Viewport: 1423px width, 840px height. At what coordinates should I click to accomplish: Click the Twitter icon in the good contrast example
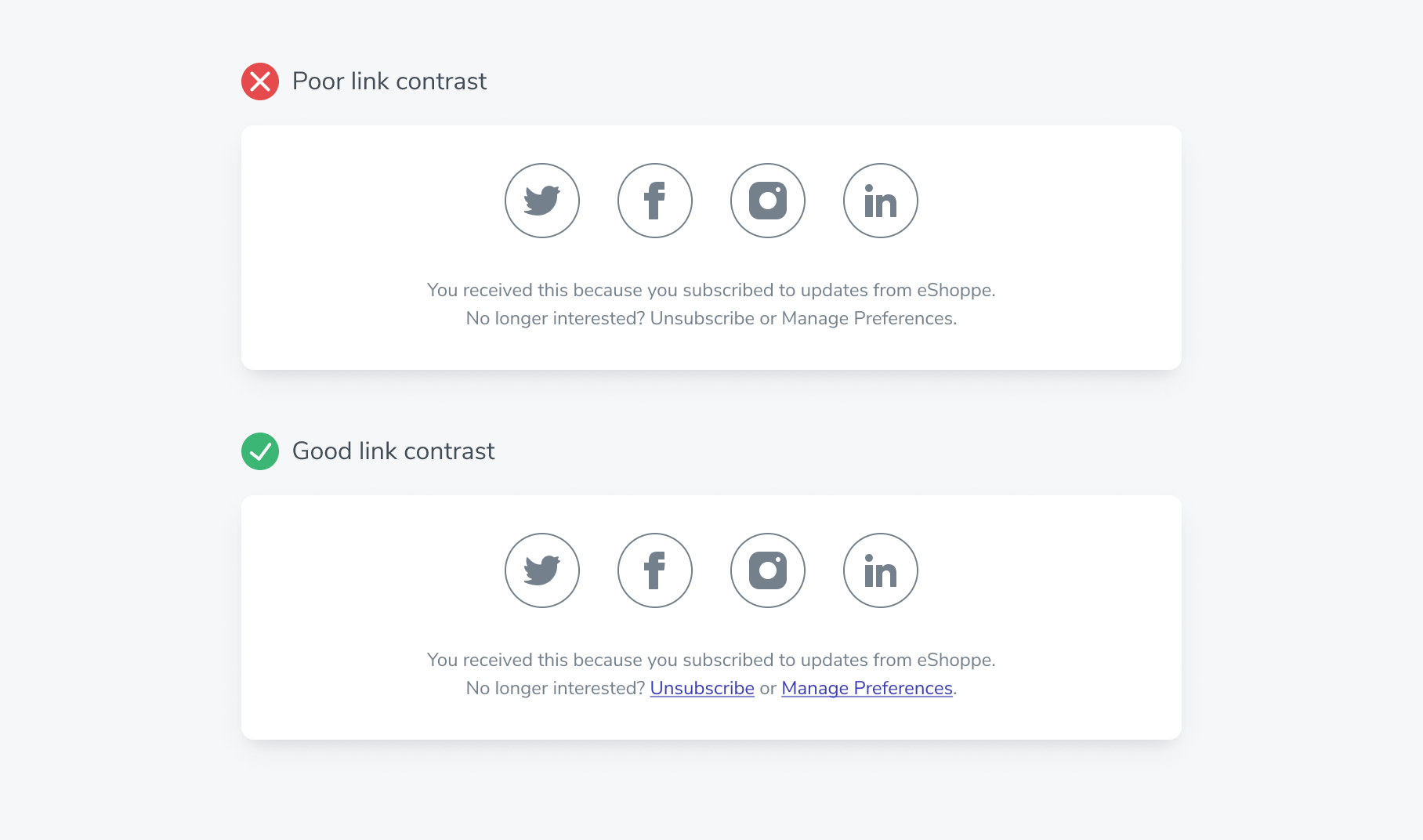coord(541,570)
